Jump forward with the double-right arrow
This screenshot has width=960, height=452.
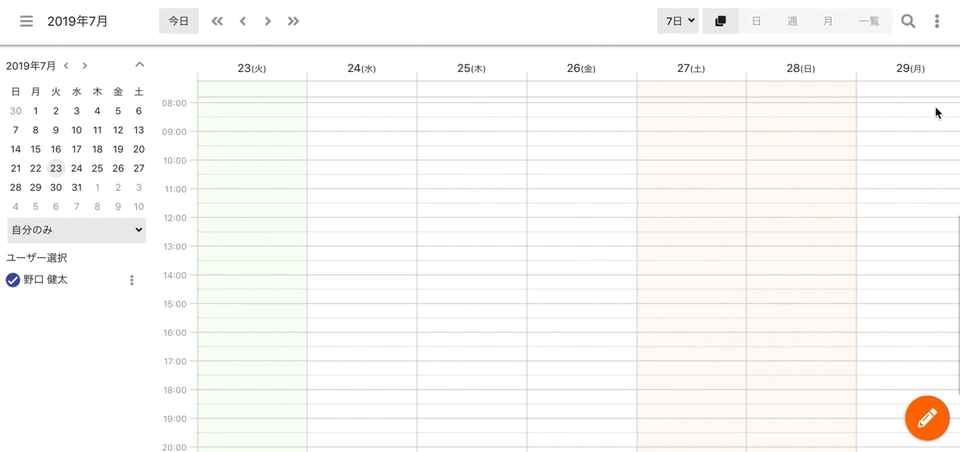293,21
